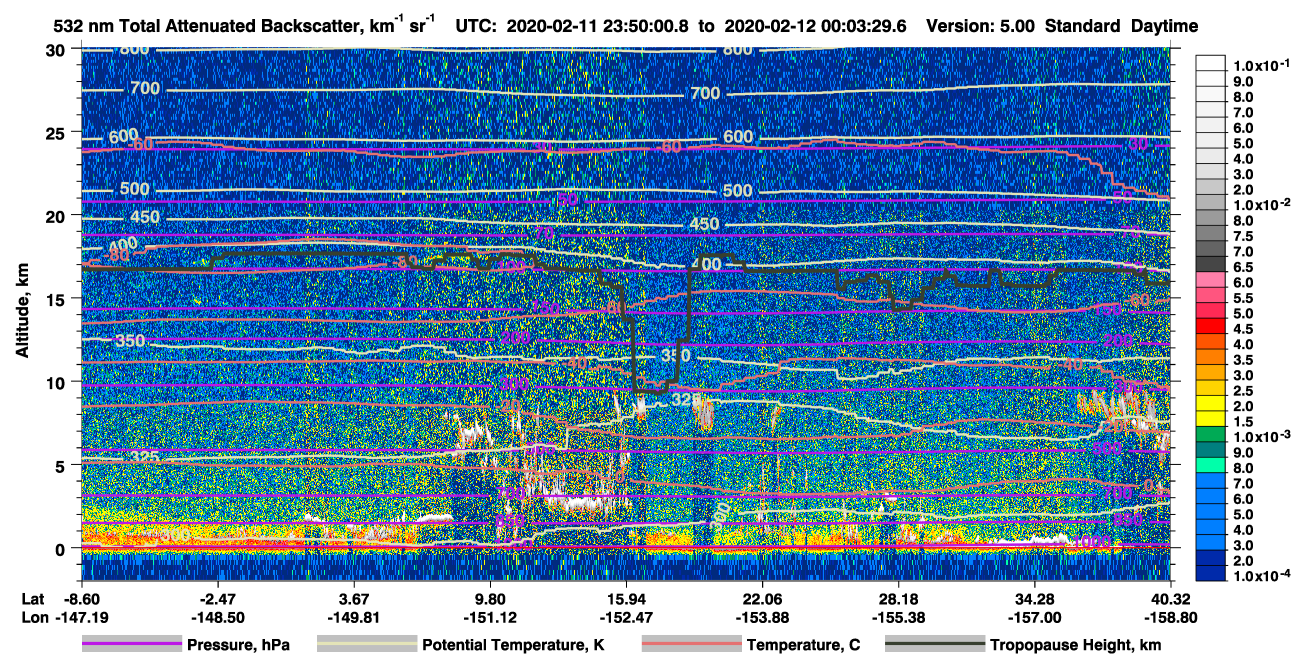Click the altitude tick label 10

57,382
